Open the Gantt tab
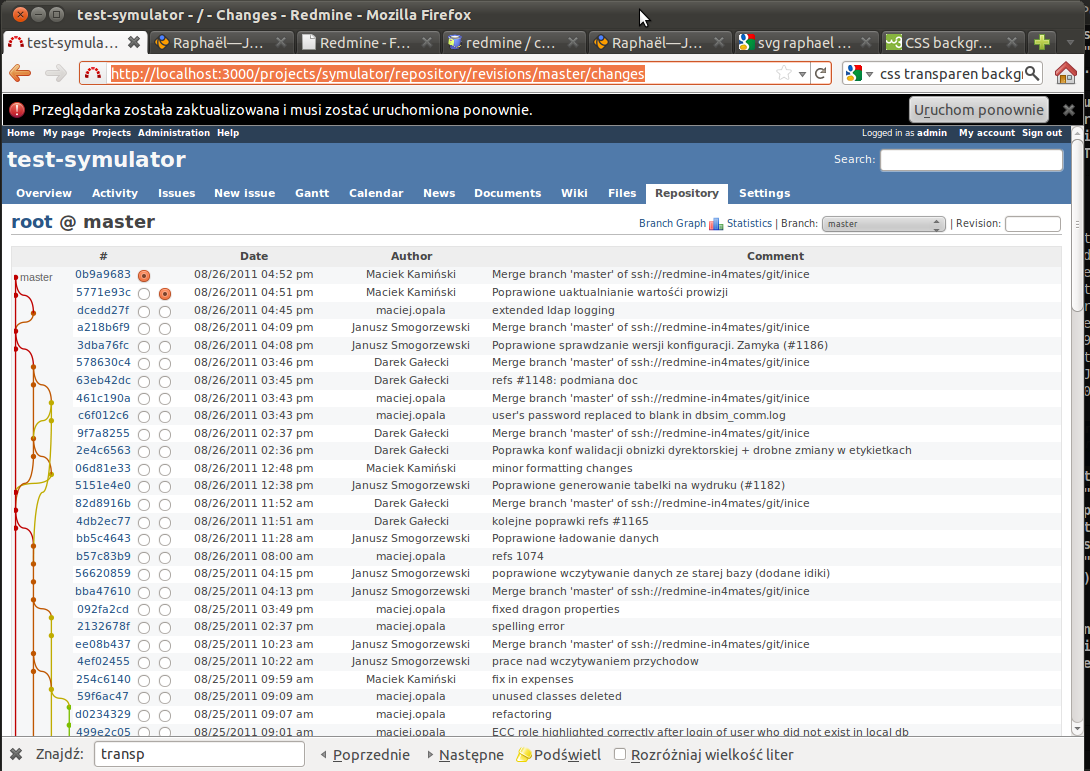Screen dimensions: 1090x771 pos(312,193)
